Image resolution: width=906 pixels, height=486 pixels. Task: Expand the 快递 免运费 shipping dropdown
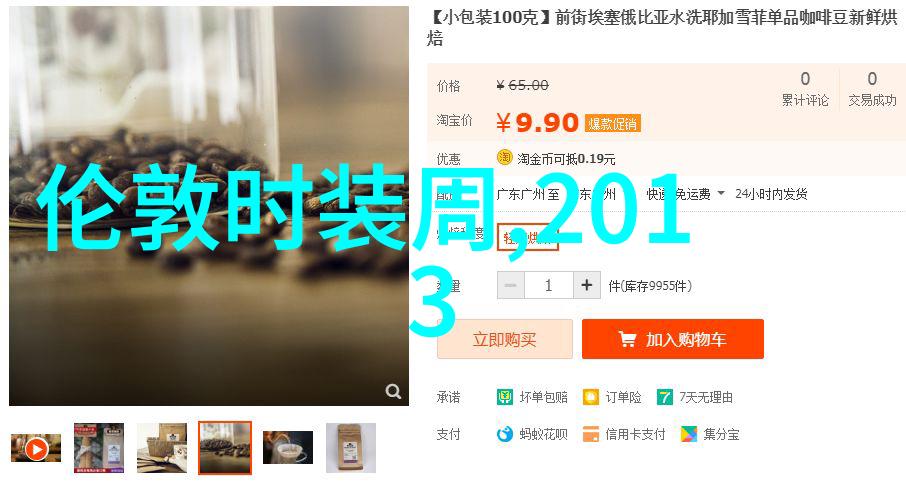click(x=721, y=194)
